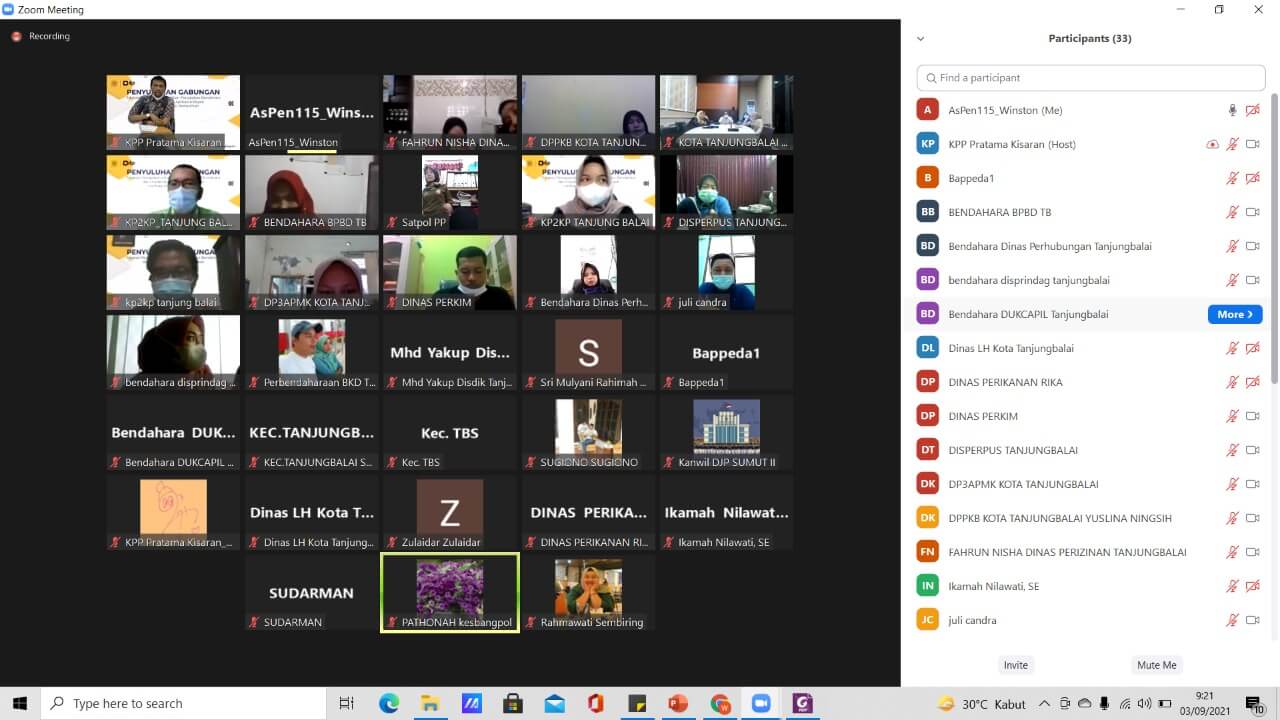Click the muted mic for juli candra
Image resolution: width=1280 pixels, height=720 pixels.
pyautogui.click(x=1232, y=620)
